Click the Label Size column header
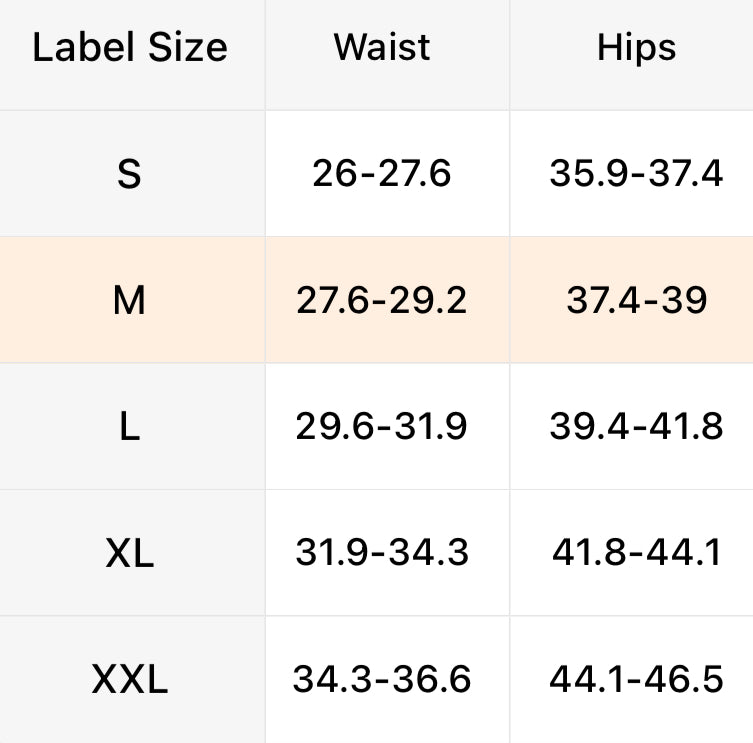 [130, 48]
